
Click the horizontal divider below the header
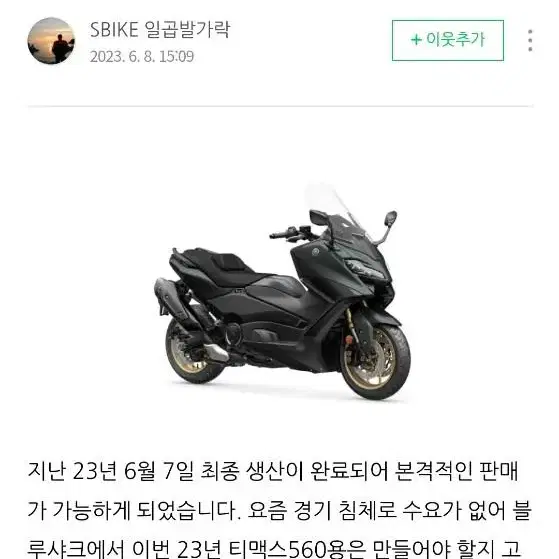(280, 106)
